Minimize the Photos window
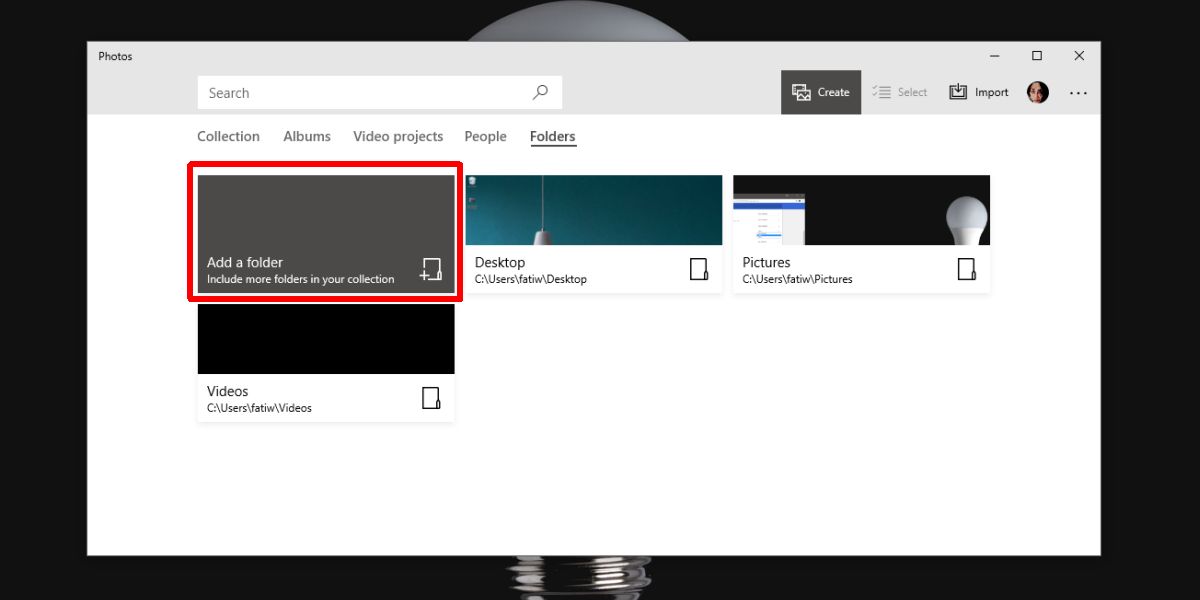Viewport: 1200px width, 600px height. [995, 56]
